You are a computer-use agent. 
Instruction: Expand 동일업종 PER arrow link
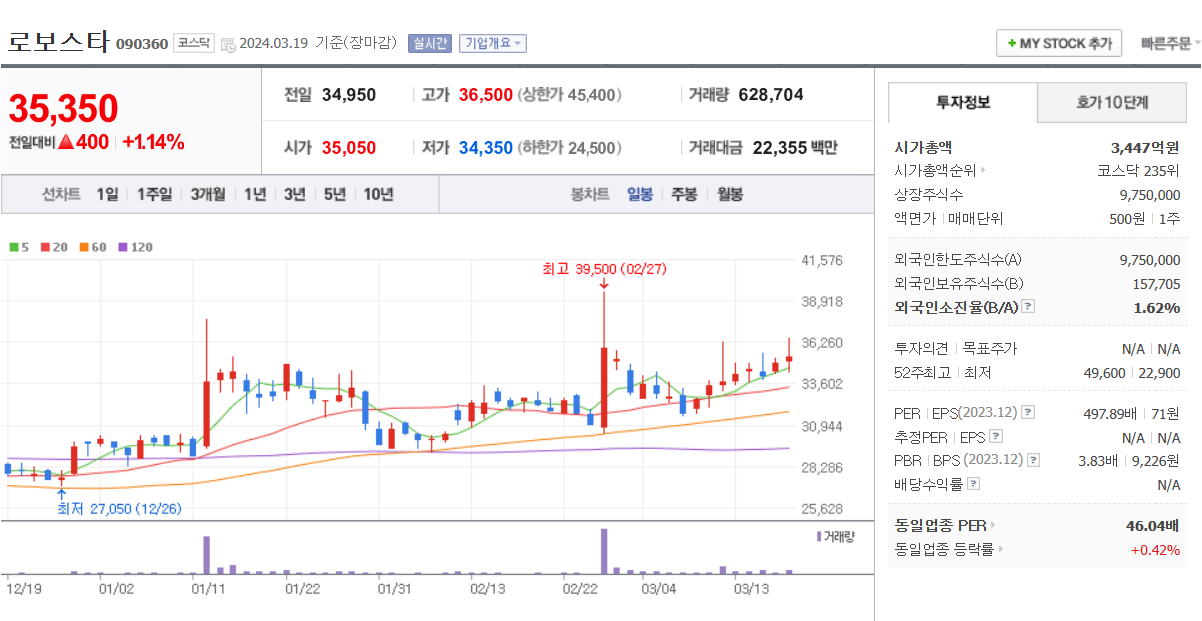tap(993, 525)
